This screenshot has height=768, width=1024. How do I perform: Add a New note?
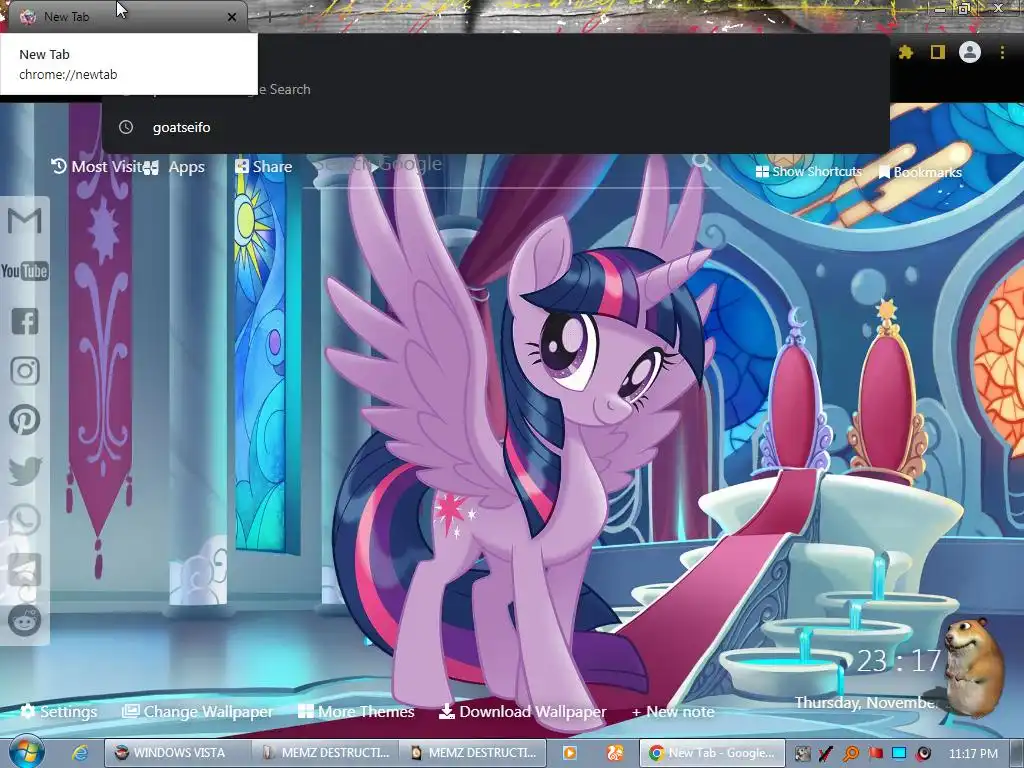click(x=673, y=712)
